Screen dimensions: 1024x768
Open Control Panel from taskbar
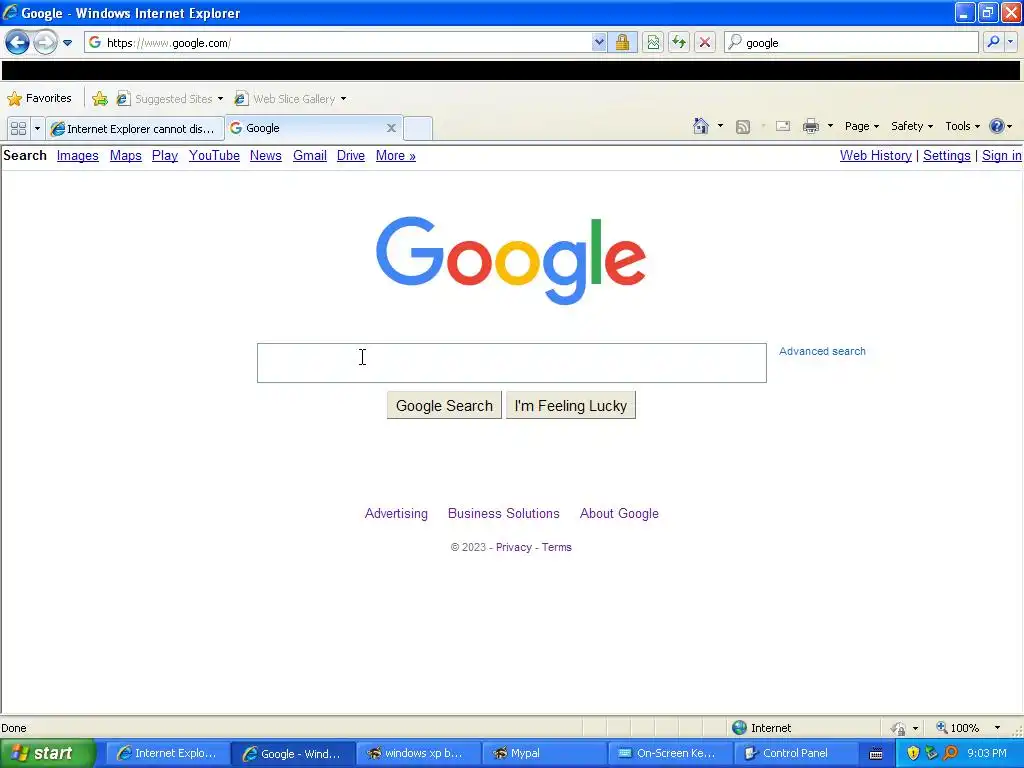point(795,753)
